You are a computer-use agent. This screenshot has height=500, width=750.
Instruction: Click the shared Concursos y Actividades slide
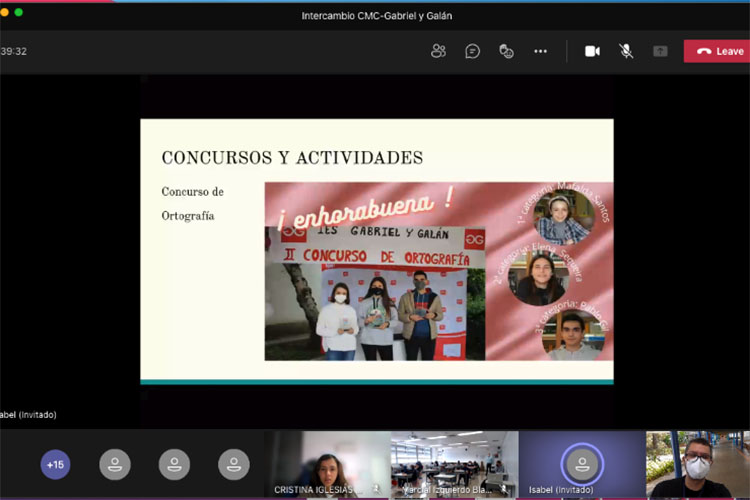(x=376, y=250)
